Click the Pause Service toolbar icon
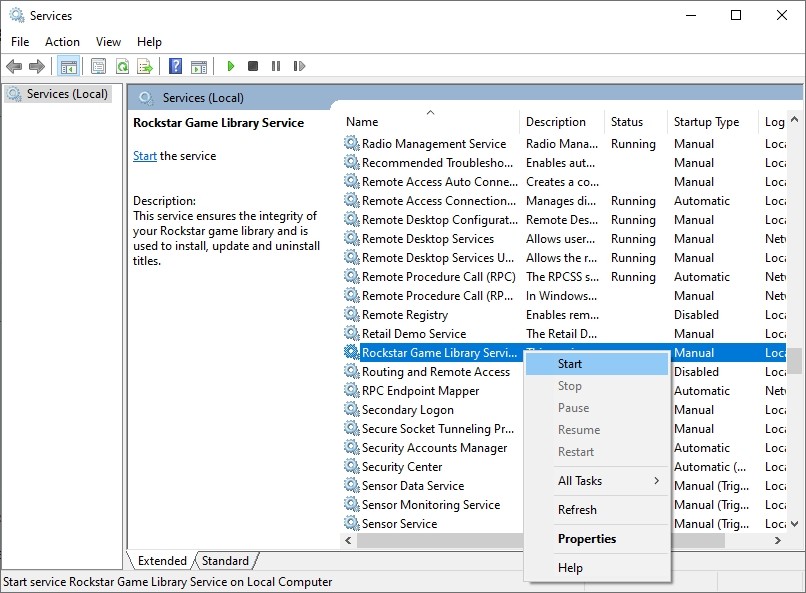806x593 pixels. tap(276, 66)
